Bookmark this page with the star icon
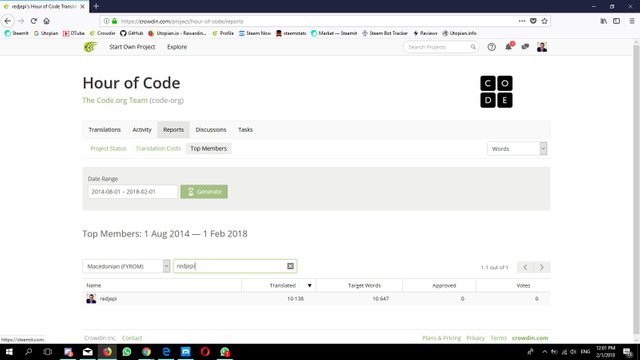Image resolution: width=640 pixels, height=360 pixels. [x=544, y=21]
